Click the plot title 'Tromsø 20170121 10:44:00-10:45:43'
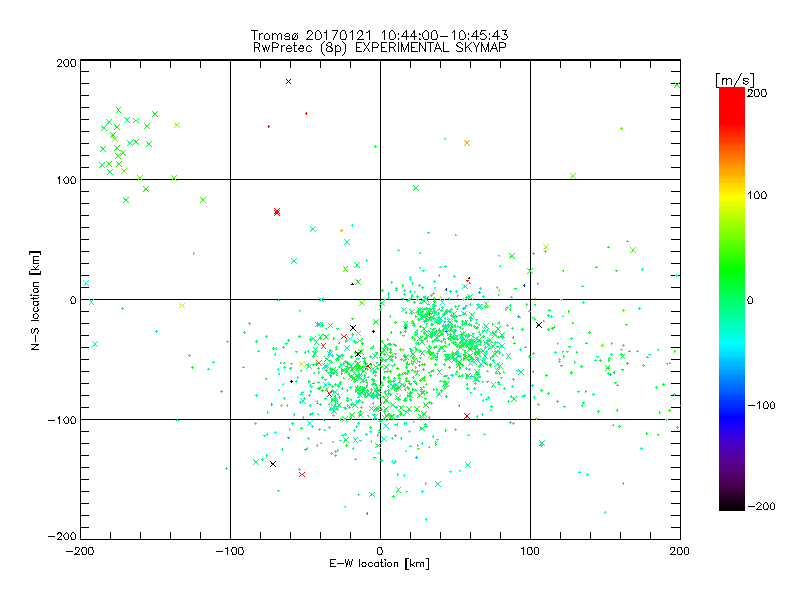This screenshot has height=600, width=800. click(x=379, y=35)
